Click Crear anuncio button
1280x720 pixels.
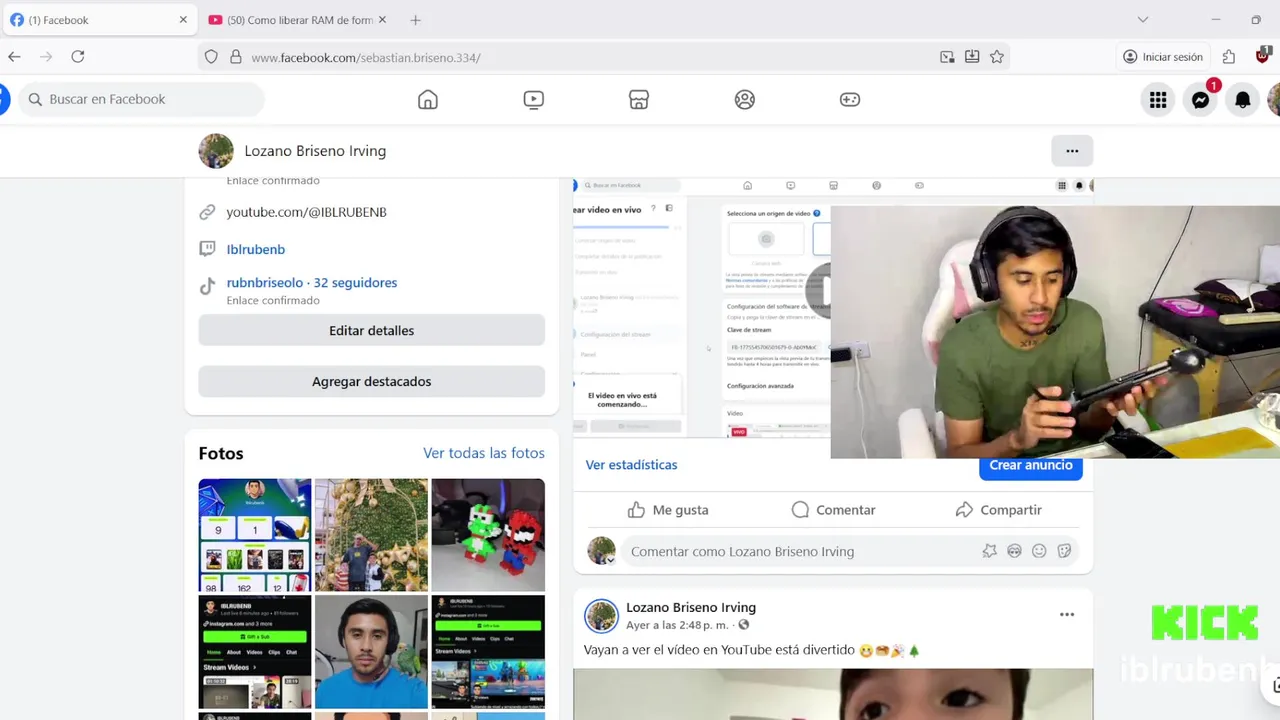(x=1030, y=466)
